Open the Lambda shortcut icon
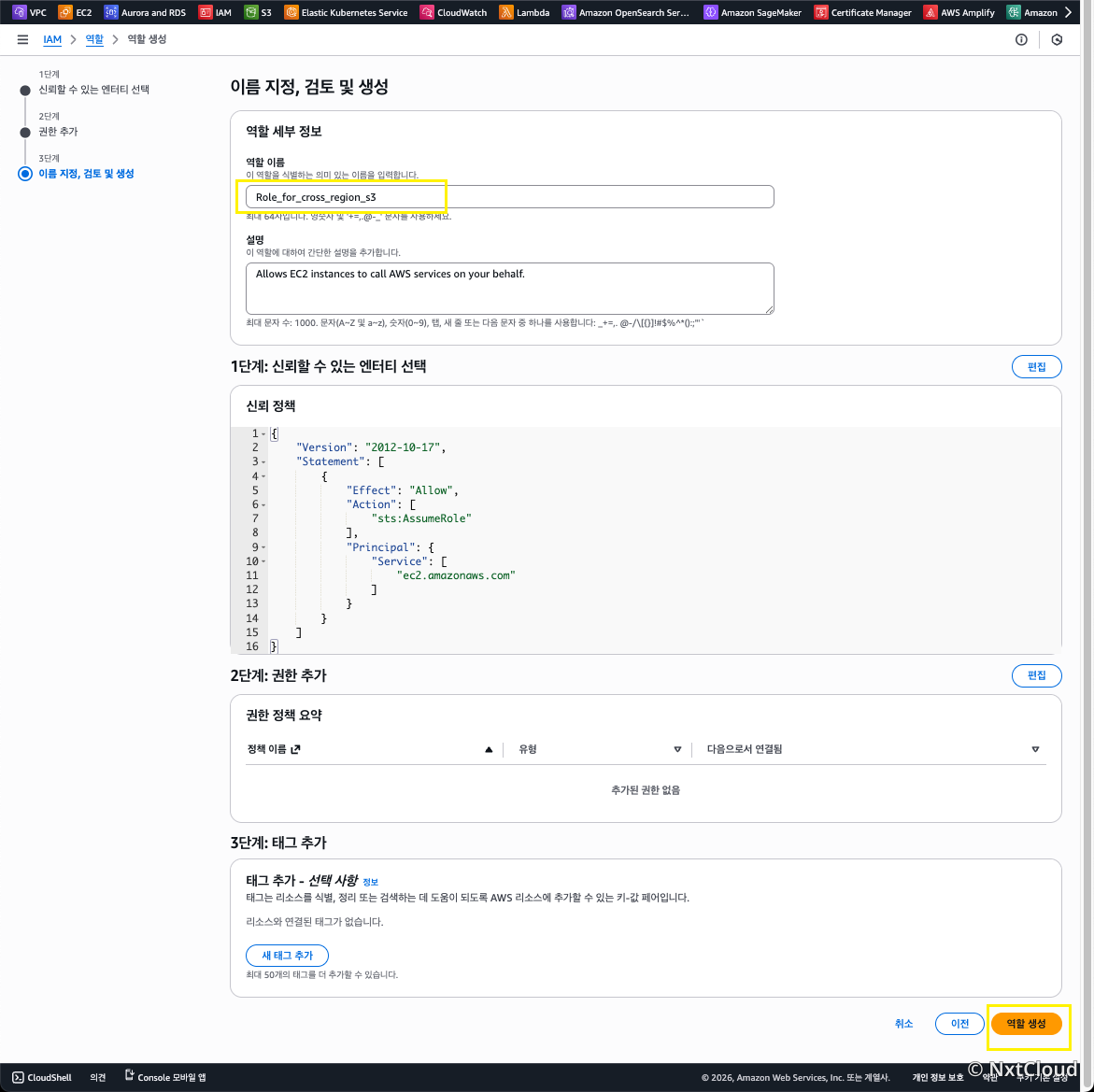The image size is (1094, 1092). pos(505,12)
